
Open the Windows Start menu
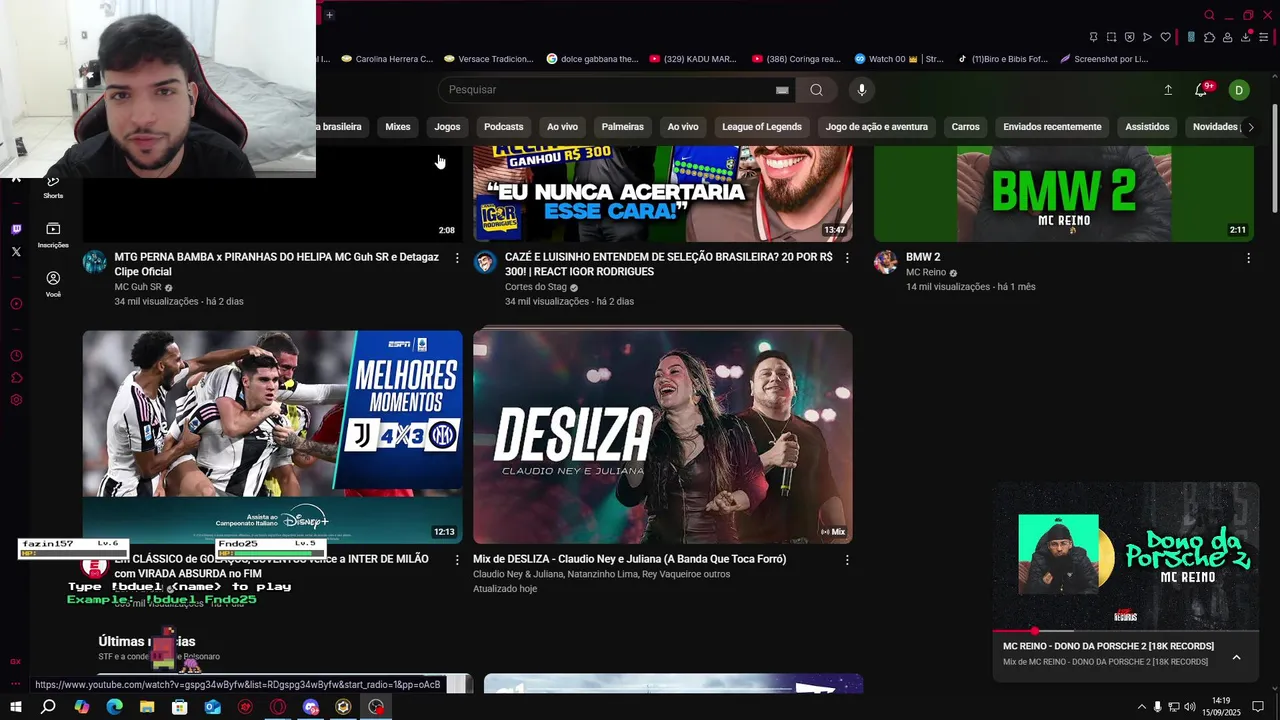coord(15,707)
